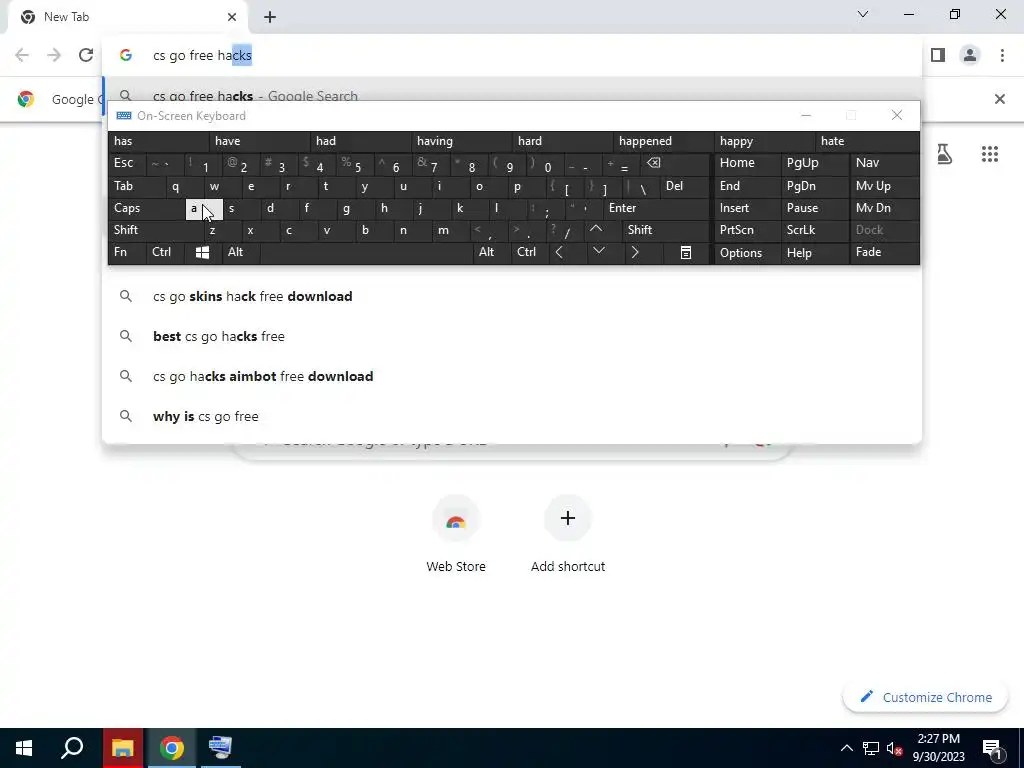Toggle the Caps key on On-Screen Keyboard
This screenshot has height=768, width=1024.
click(146, 208)
